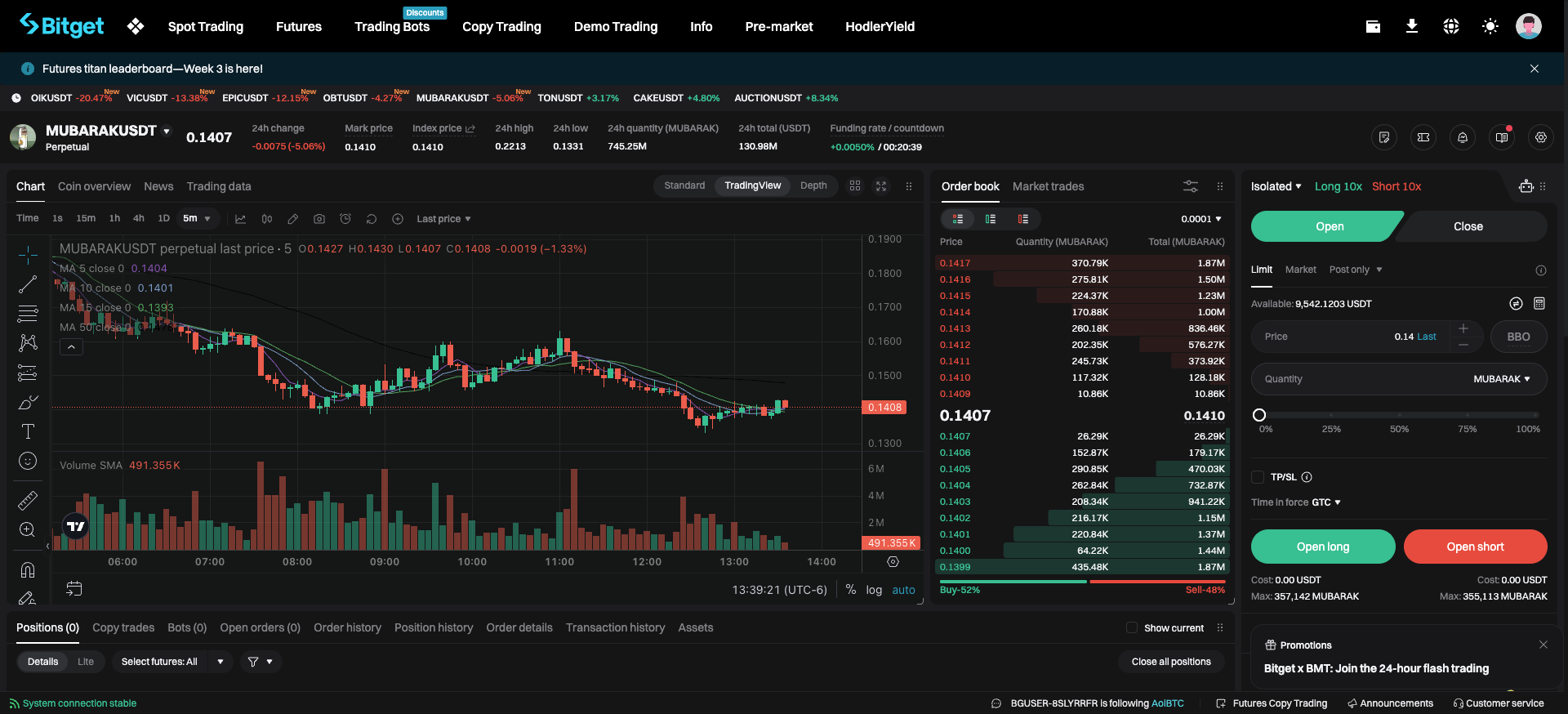This screenshot has height=714, width=1568.
Task: Open the GTC time in force dropdown
Action: [x=1326, y=502]
